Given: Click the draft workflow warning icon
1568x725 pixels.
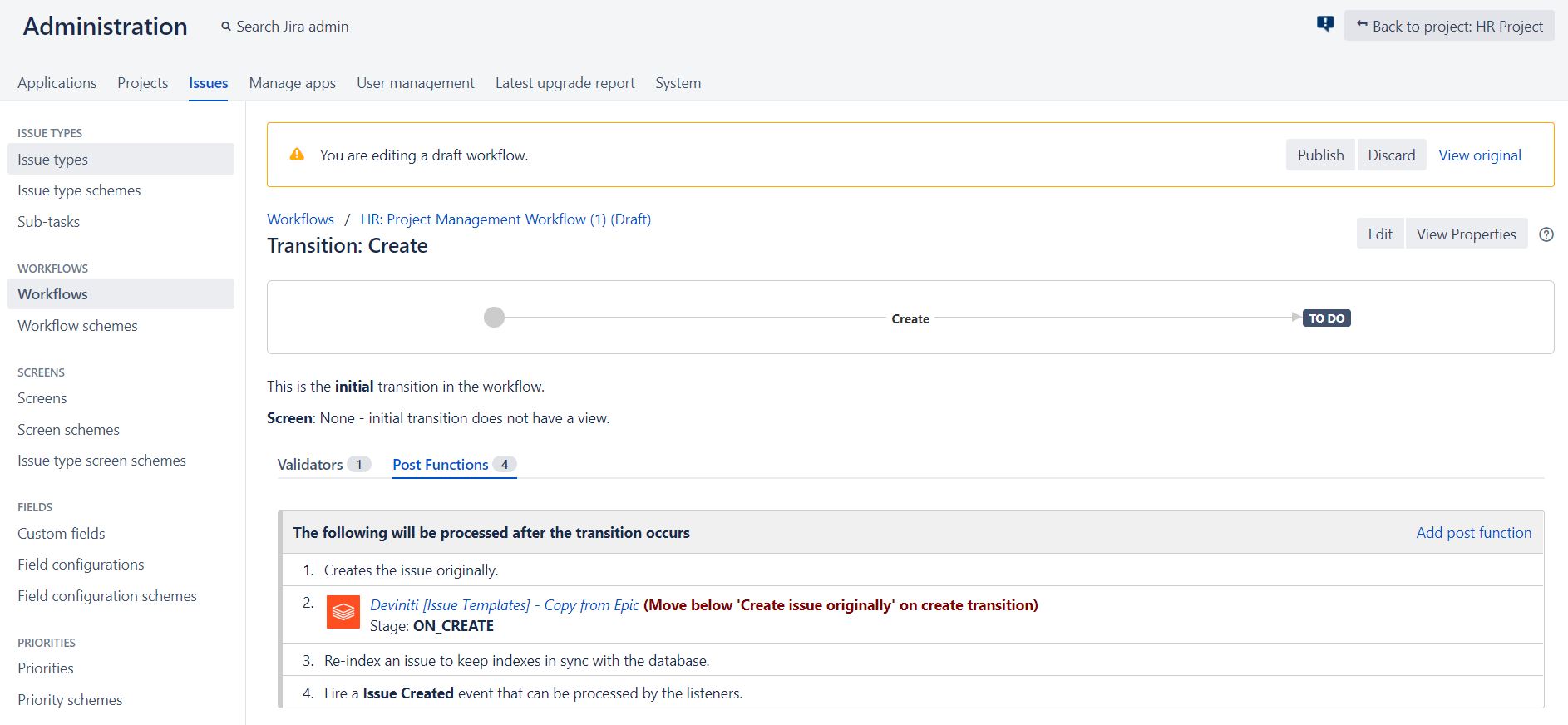Looking at the screenshot, I should [297, 155].
